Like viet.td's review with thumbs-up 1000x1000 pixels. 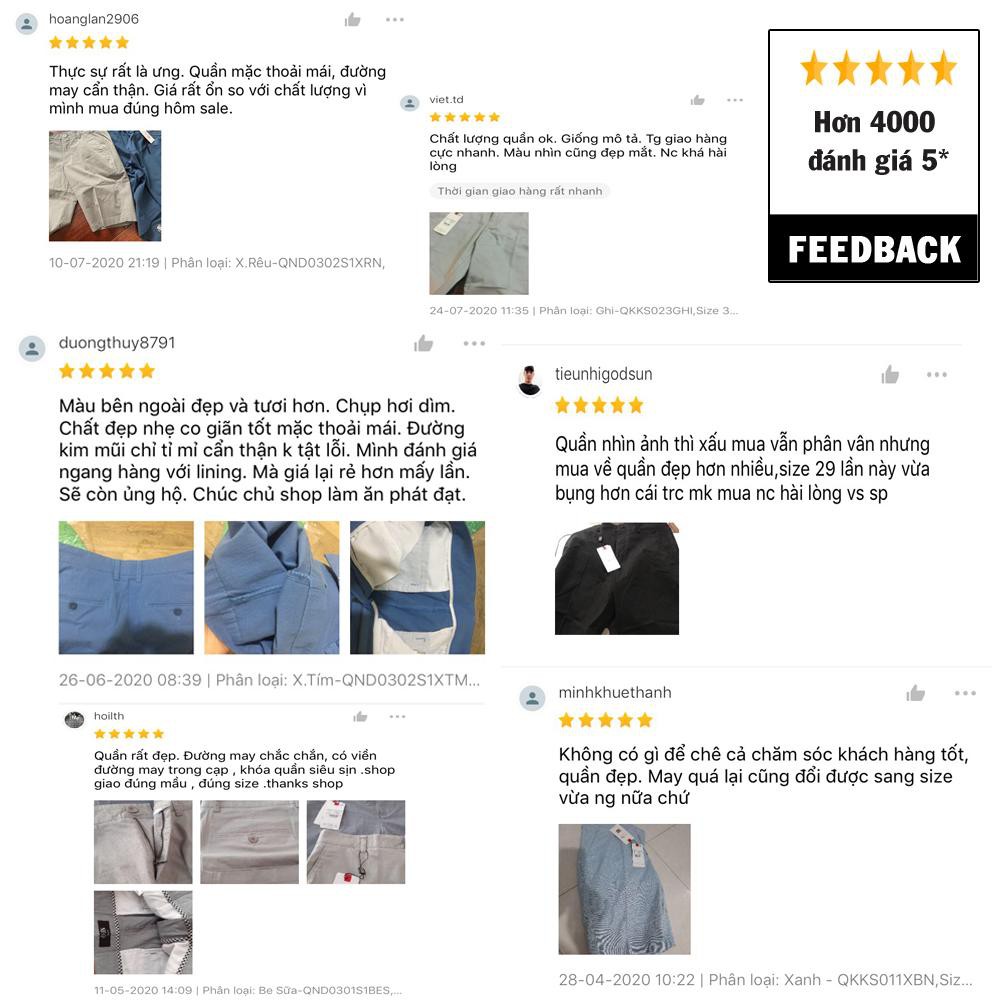(x=698, y=100)
